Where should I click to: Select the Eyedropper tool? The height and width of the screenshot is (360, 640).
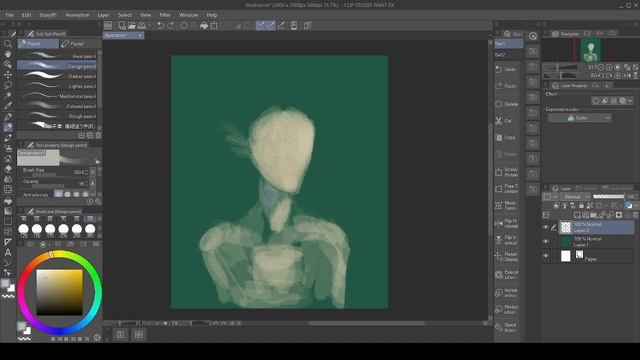[x=8, y=106]
